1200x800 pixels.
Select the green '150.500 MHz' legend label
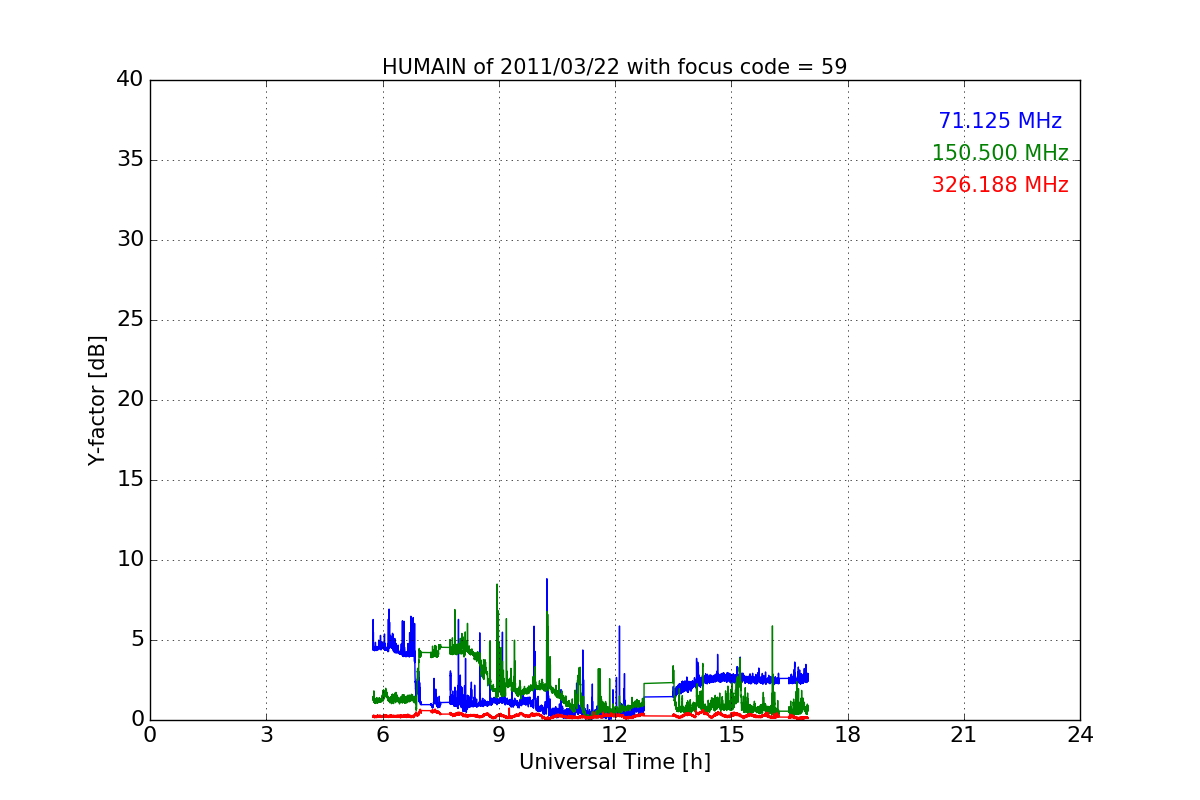(1000, 153)
